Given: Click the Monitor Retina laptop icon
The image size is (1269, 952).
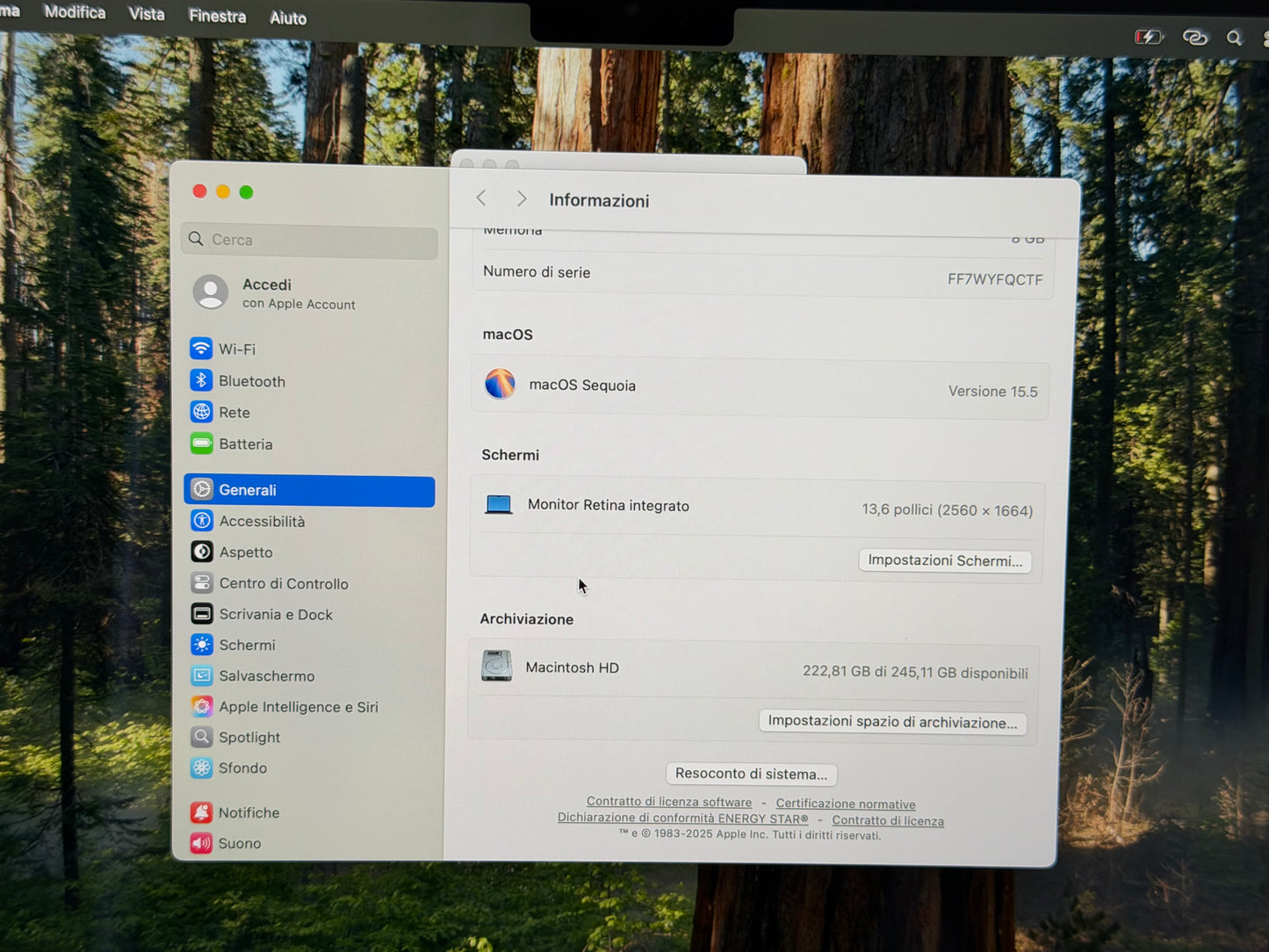Looking at the screenshot, I should click(499, 504).
